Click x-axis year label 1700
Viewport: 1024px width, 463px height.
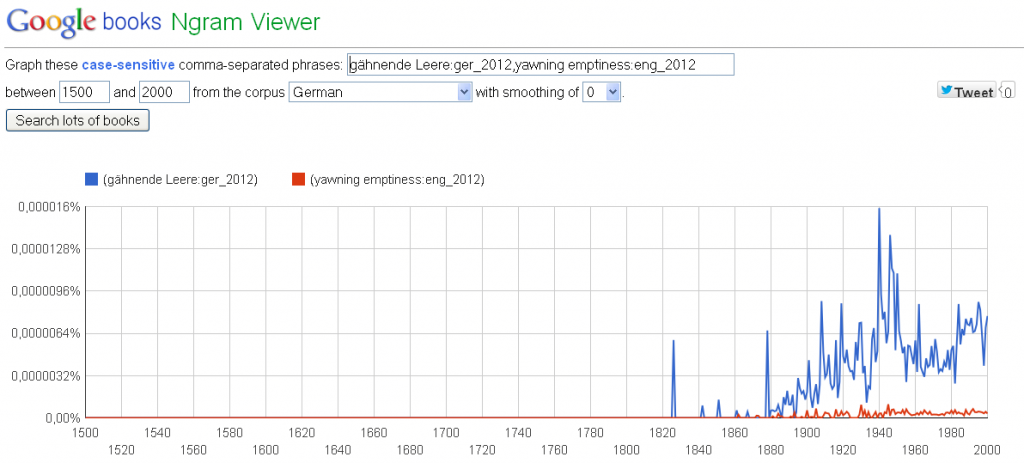click(x=446, y=432)
